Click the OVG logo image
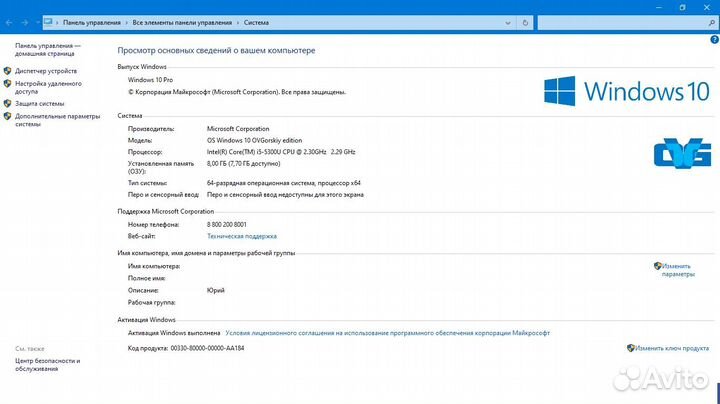Image resolution: width=720 pixels, height=404 pixels. pyautogui.click(x=682, y=153)
